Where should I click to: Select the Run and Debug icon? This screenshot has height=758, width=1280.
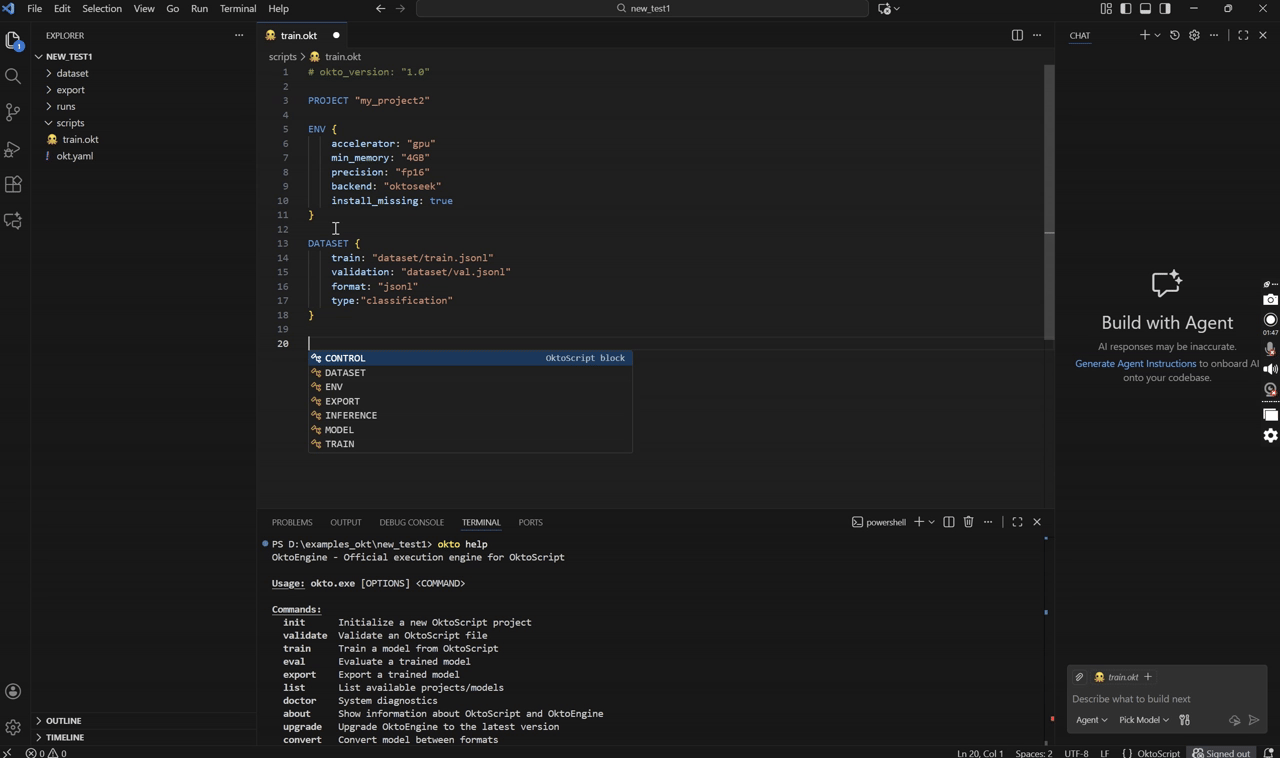click(13, 150)
